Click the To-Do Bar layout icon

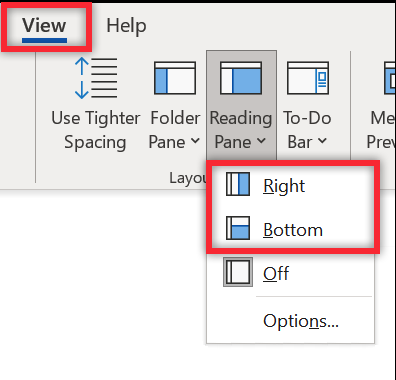[x=308, y=78]
